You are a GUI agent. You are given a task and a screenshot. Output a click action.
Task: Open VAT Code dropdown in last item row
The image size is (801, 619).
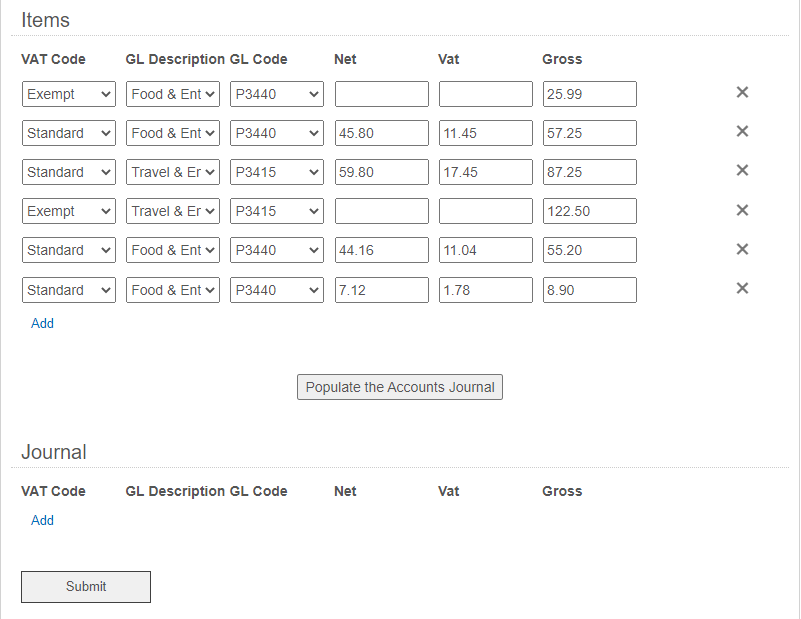point(69,290)
